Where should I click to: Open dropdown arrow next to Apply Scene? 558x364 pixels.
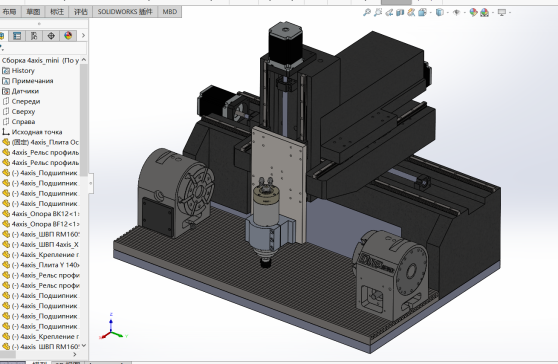click(493, 12)
